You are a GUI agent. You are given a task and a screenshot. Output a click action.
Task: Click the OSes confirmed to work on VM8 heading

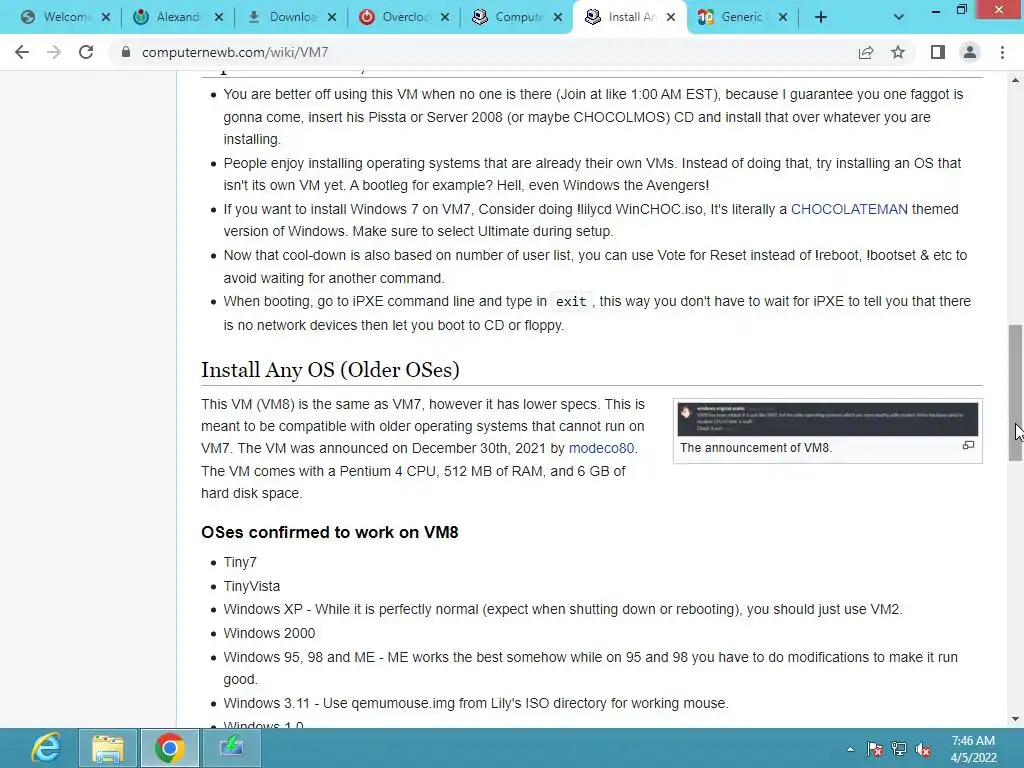click(x=330, y=532)
